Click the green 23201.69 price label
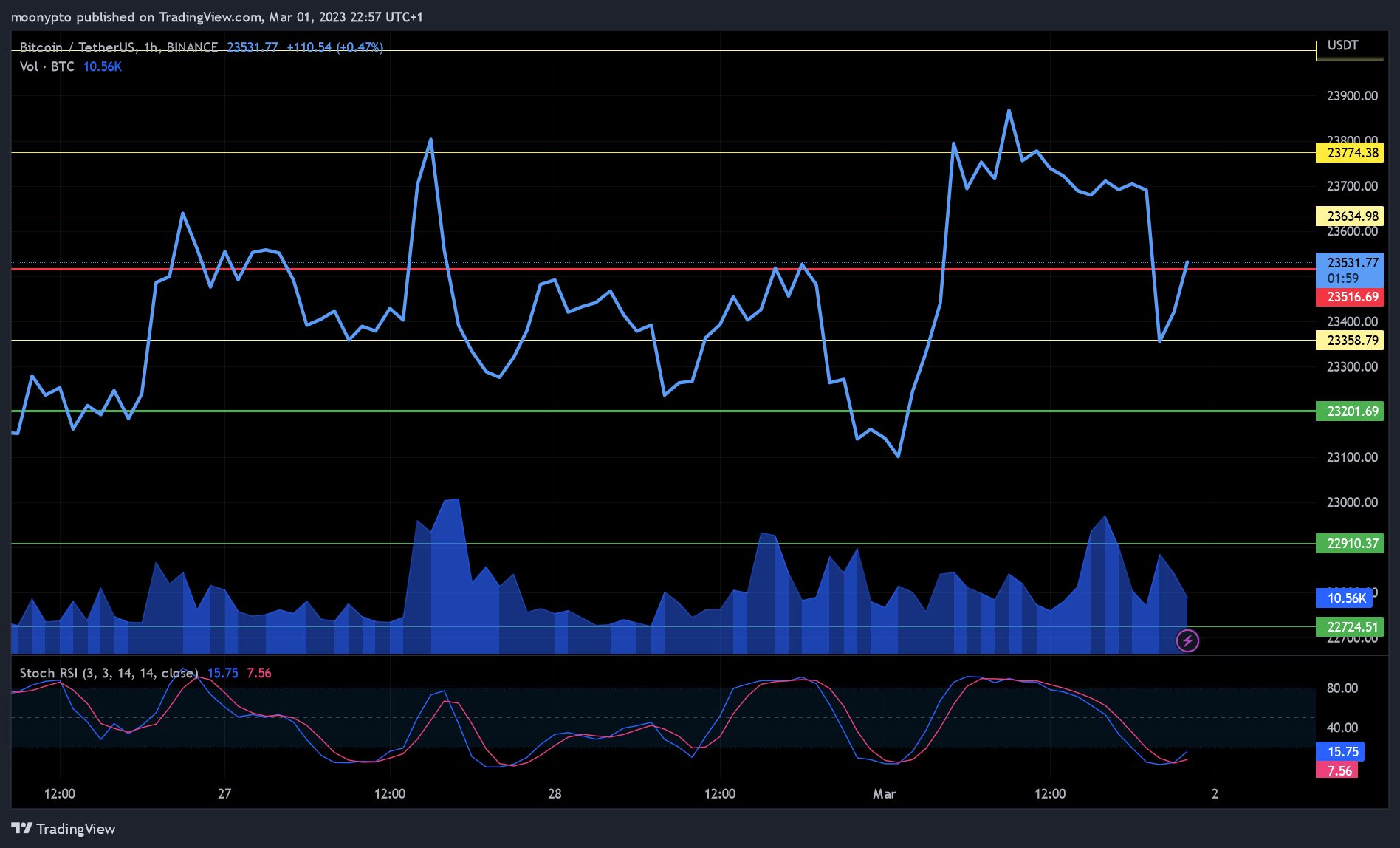 click(1351, 411)
